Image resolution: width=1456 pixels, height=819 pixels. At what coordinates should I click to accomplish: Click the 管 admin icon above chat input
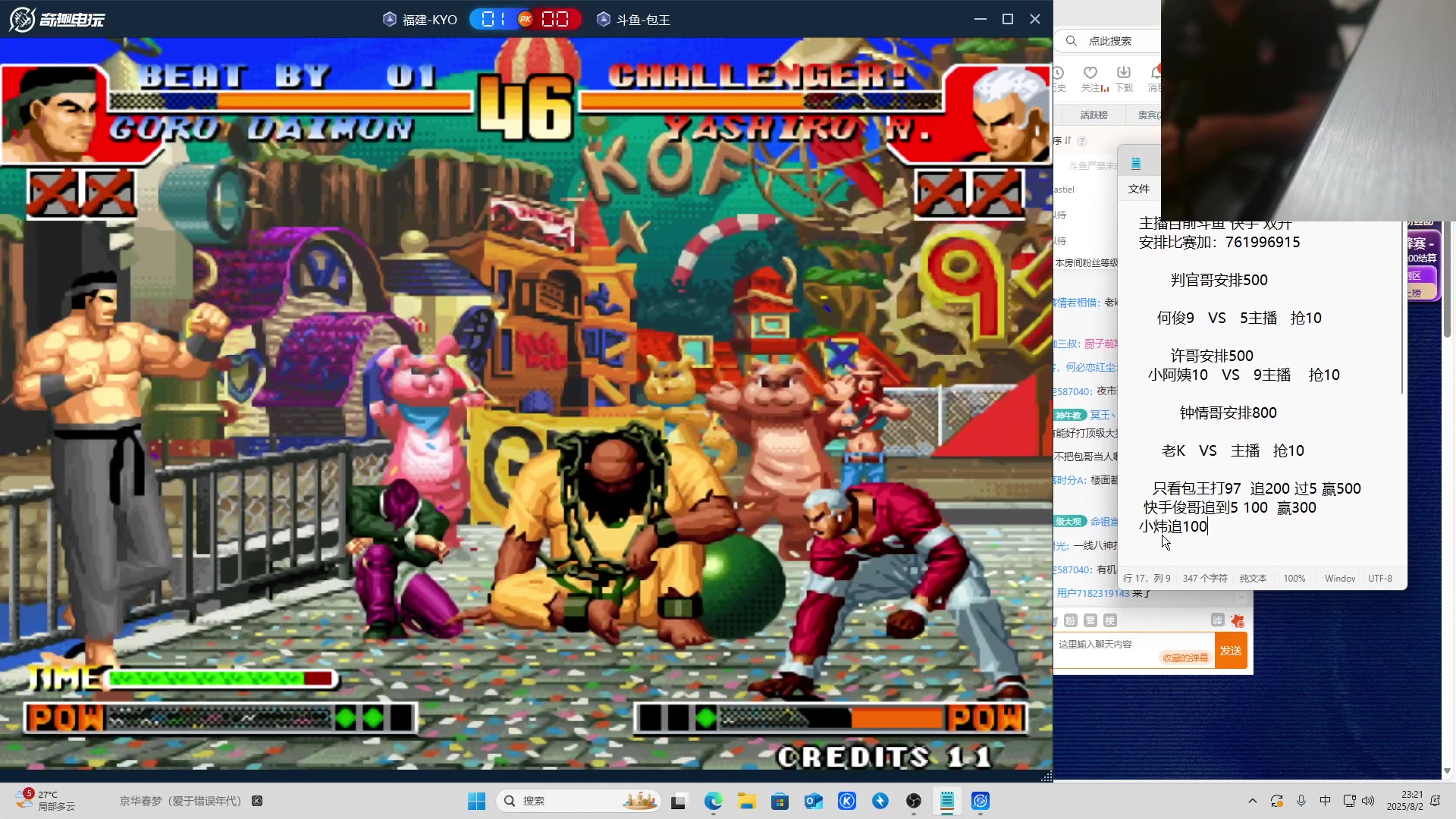click(x=1090, y=620)
